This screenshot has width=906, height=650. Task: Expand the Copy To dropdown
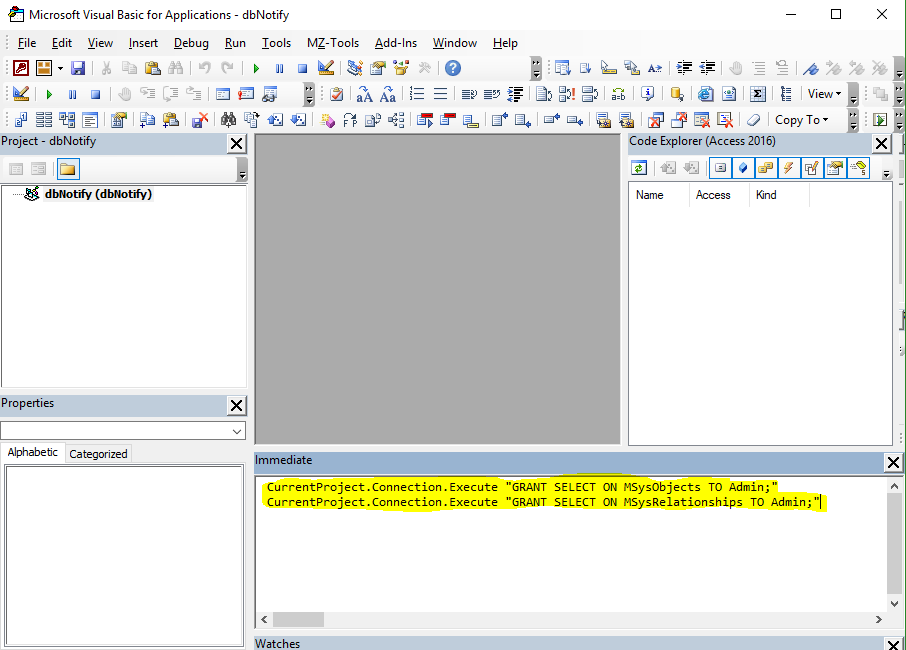[x=802, y=120]
